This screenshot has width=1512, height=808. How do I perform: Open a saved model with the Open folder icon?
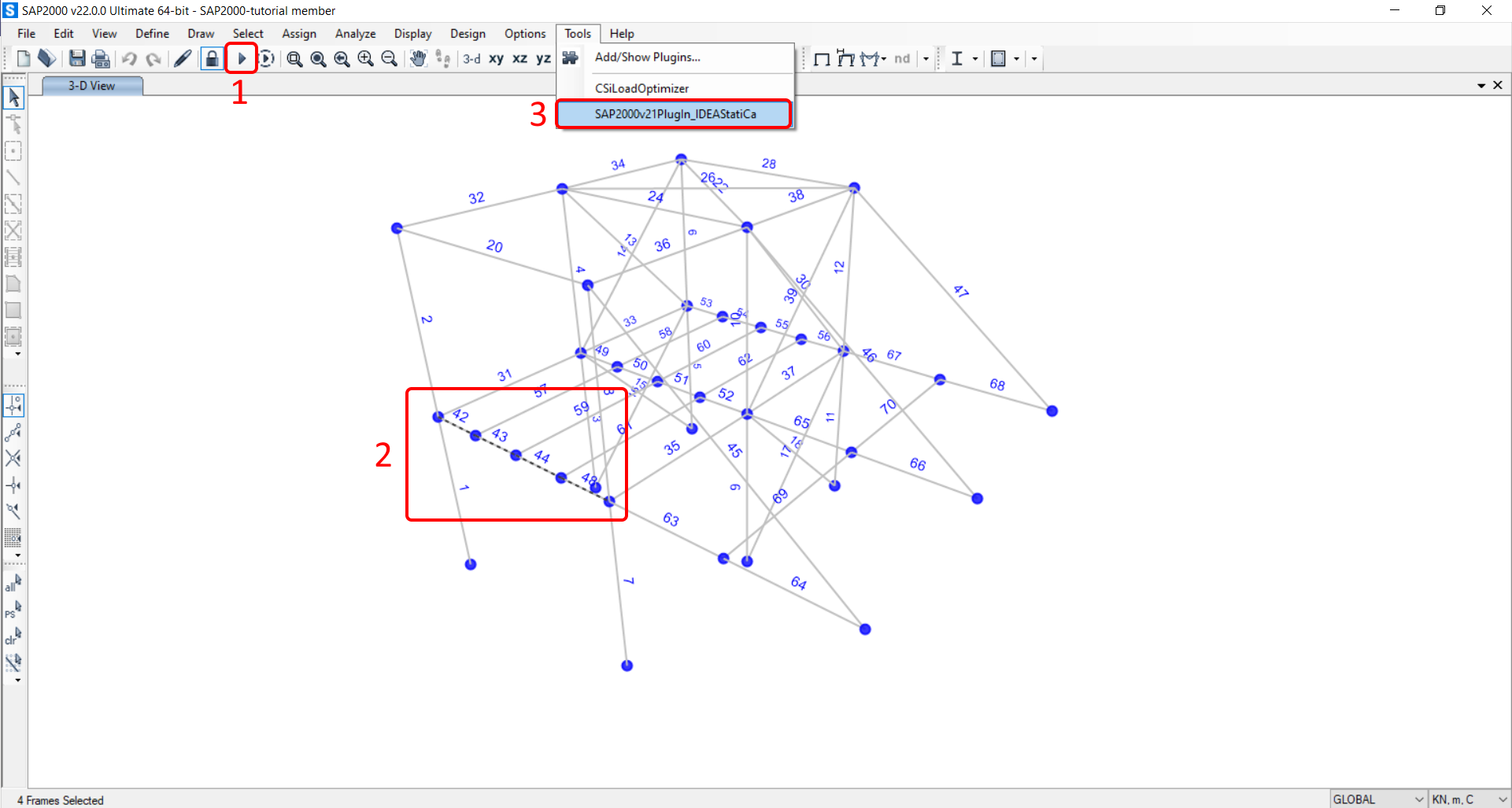[46, 58]
